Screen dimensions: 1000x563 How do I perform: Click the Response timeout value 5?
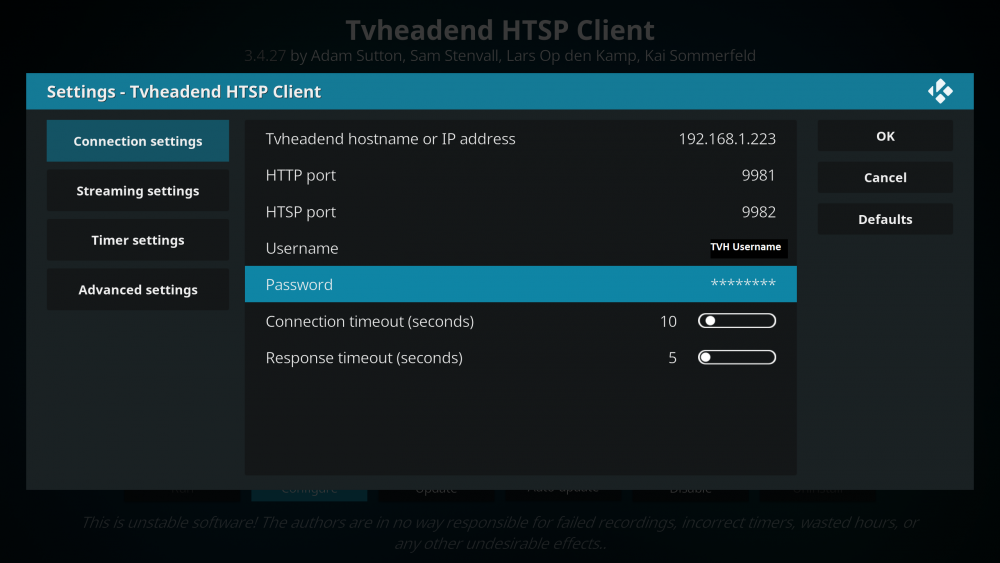tap(672, 358)
